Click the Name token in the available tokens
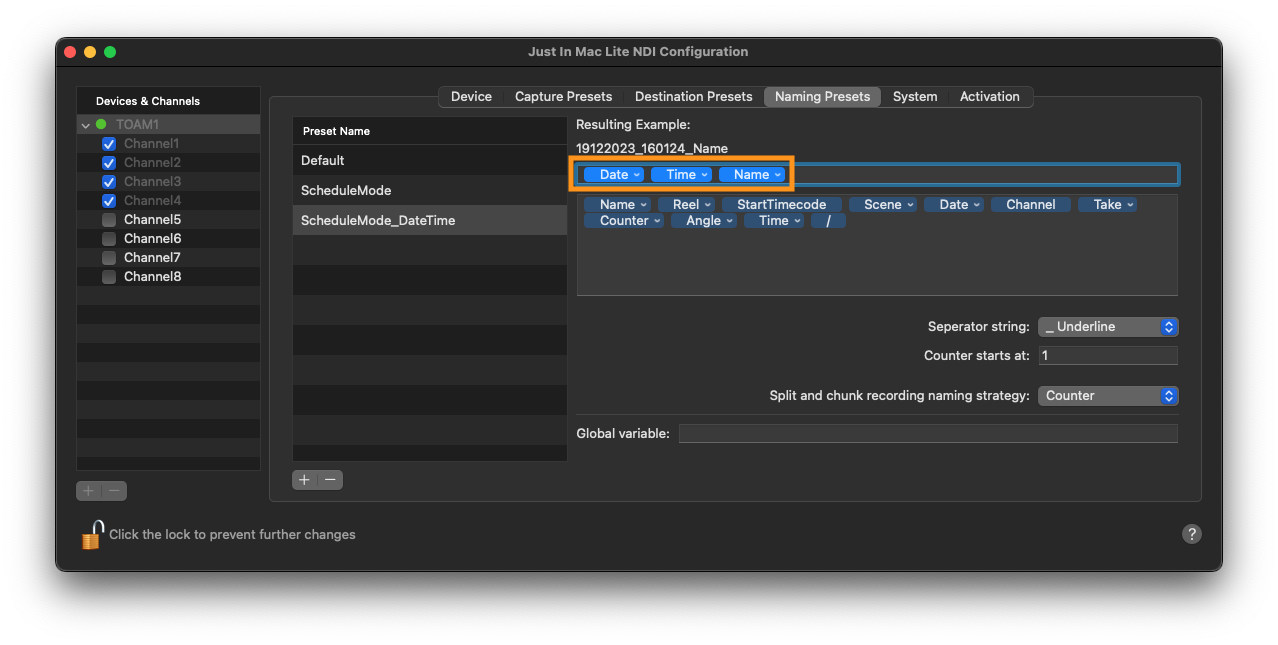 pos(617,205)
